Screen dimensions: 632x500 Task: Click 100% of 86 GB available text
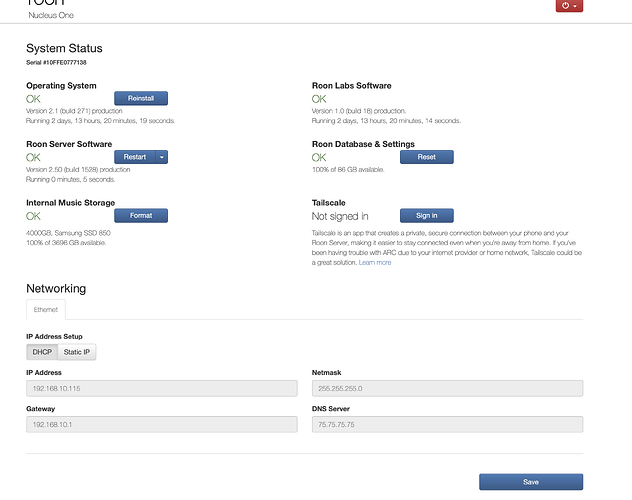pos(348,170)
